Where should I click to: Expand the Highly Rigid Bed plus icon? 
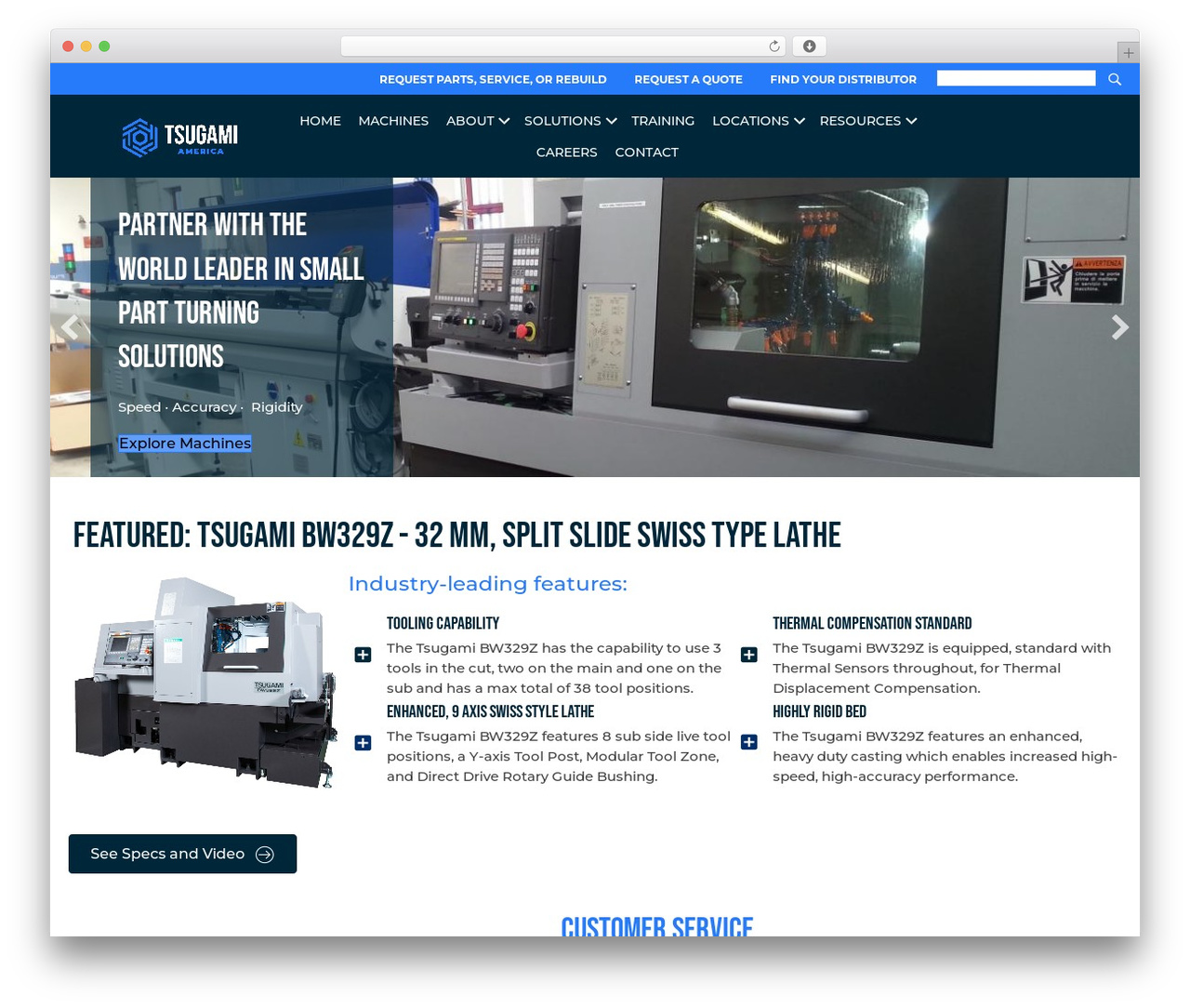click(x=748, y=742)
